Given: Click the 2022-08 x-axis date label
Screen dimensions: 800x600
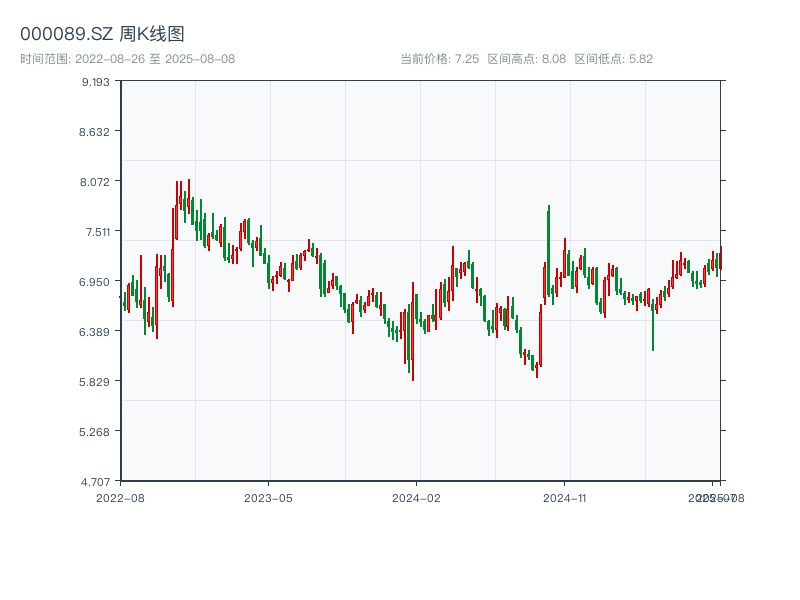Looking at the screenshot, I should (120, 497).
